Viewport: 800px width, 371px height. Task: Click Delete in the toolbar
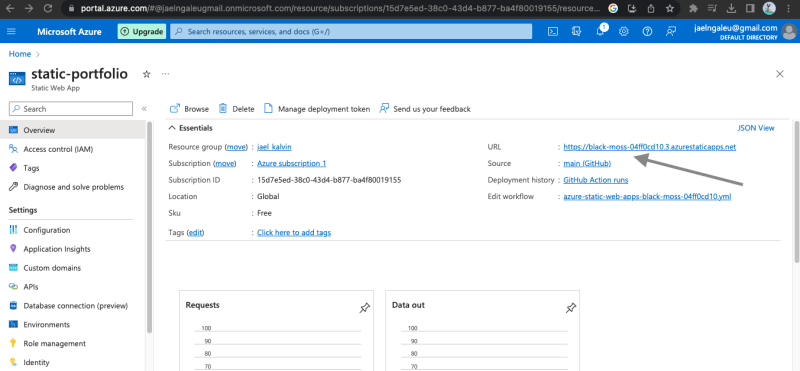point(236,109)
